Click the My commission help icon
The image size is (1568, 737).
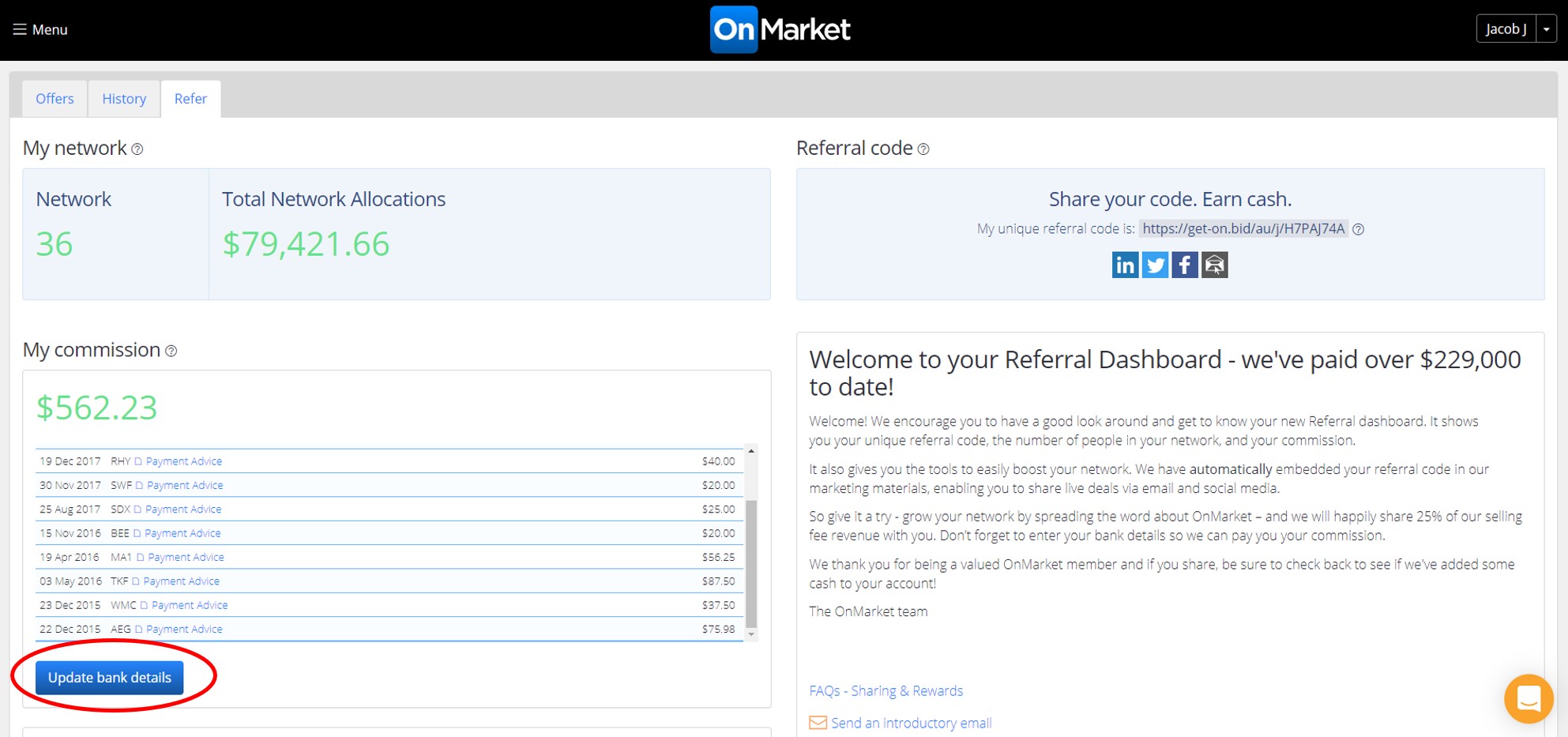(171, 351)
